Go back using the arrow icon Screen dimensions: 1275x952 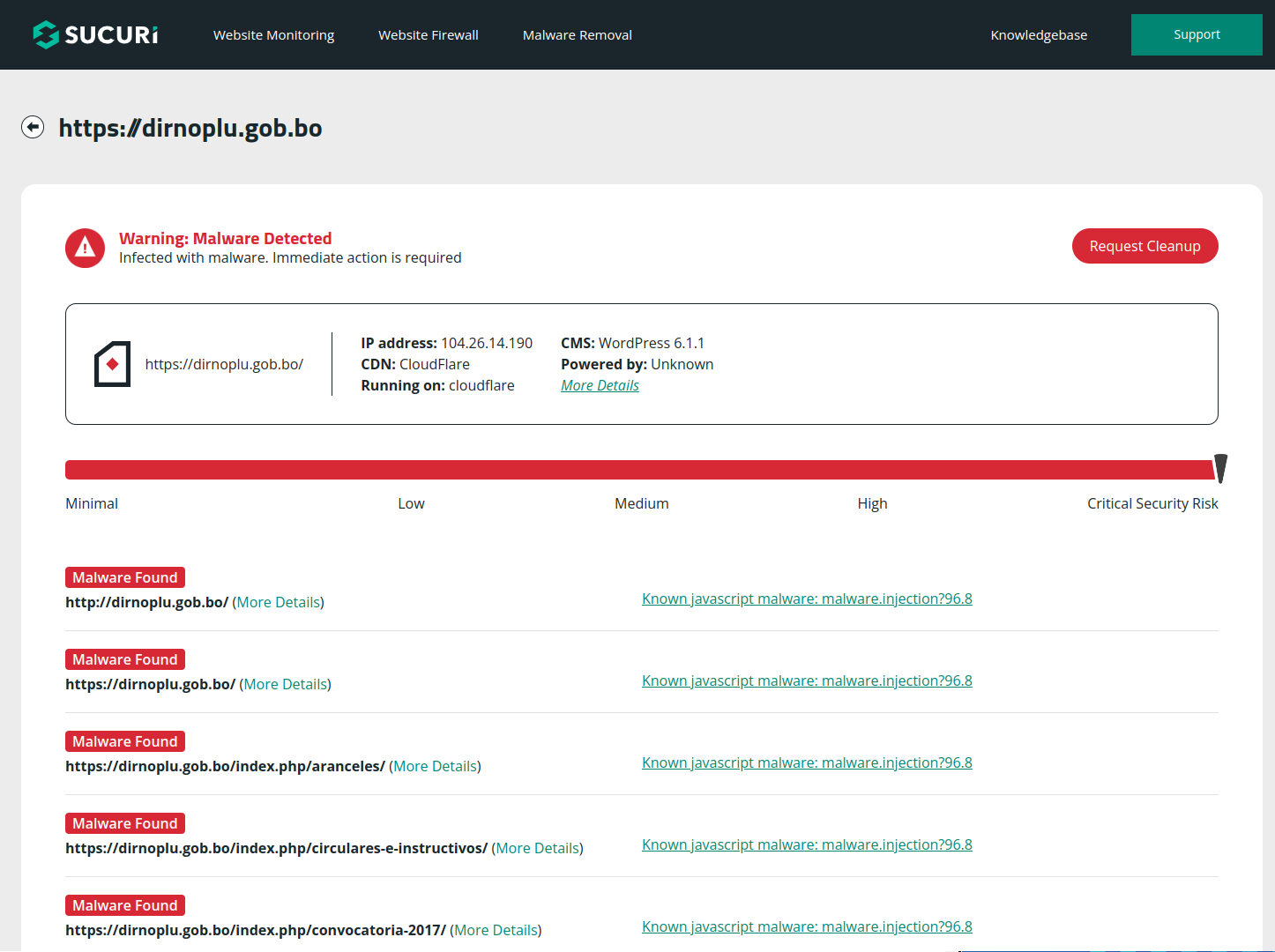[33, 127]
